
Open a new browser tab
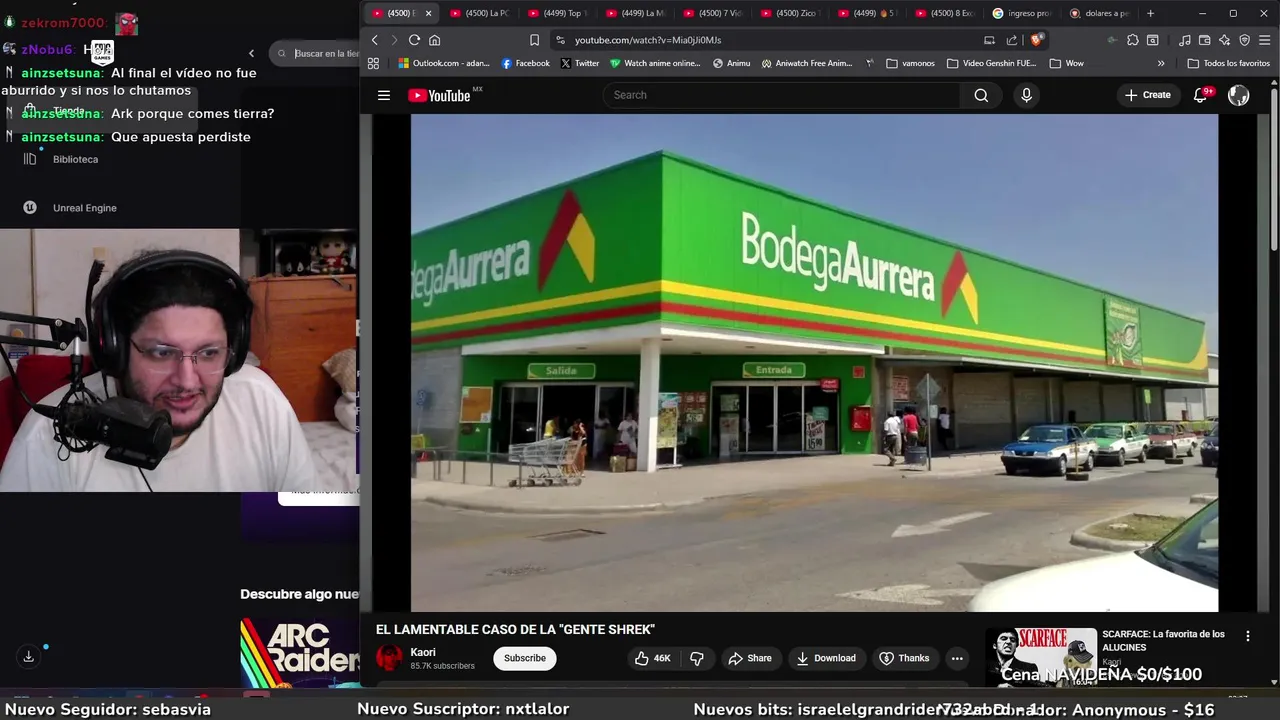tap(1150, 13)
